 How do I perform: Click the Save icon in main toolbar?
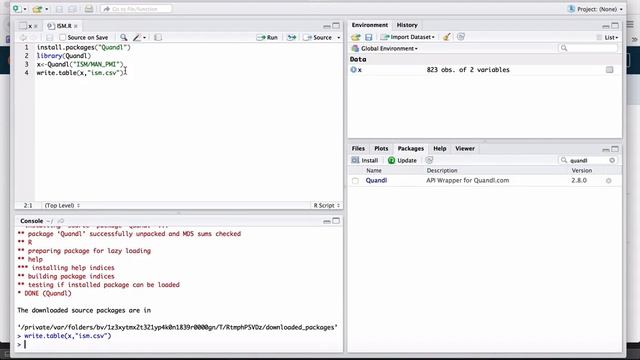coord(60,9)
